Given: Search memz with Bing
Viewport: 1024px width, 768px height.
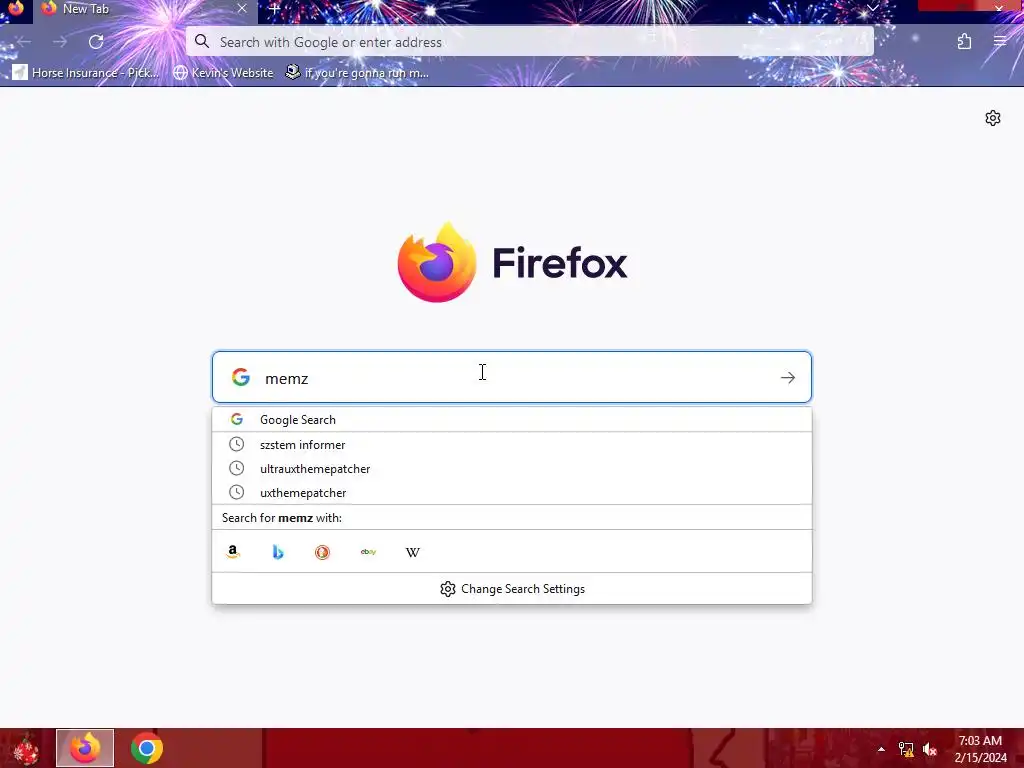Looking at the screenshot, I should point(278,552).
